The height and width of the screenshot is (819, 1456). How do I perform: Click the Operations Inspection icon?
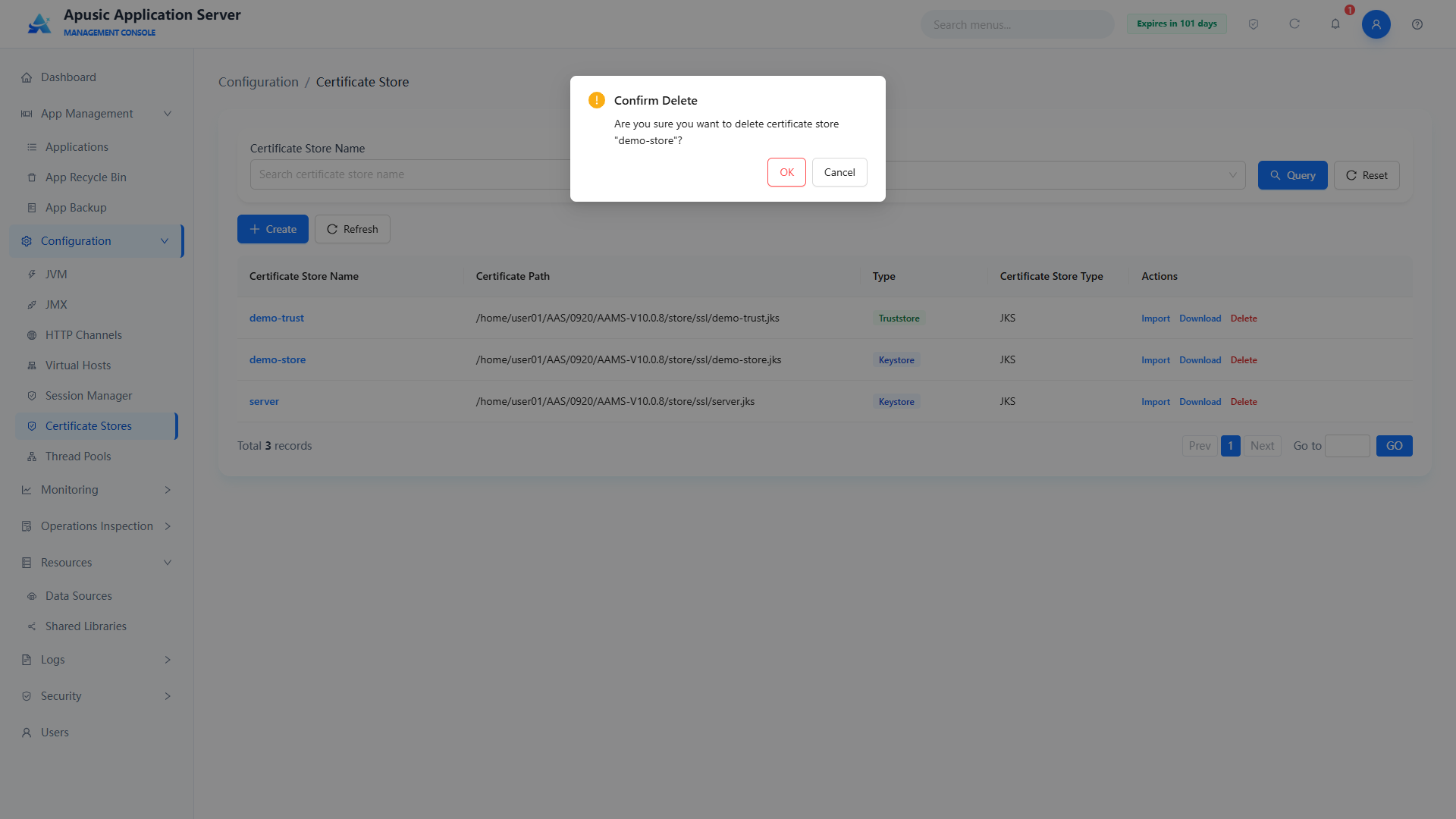pyautogui.click(x=27, y=526)
